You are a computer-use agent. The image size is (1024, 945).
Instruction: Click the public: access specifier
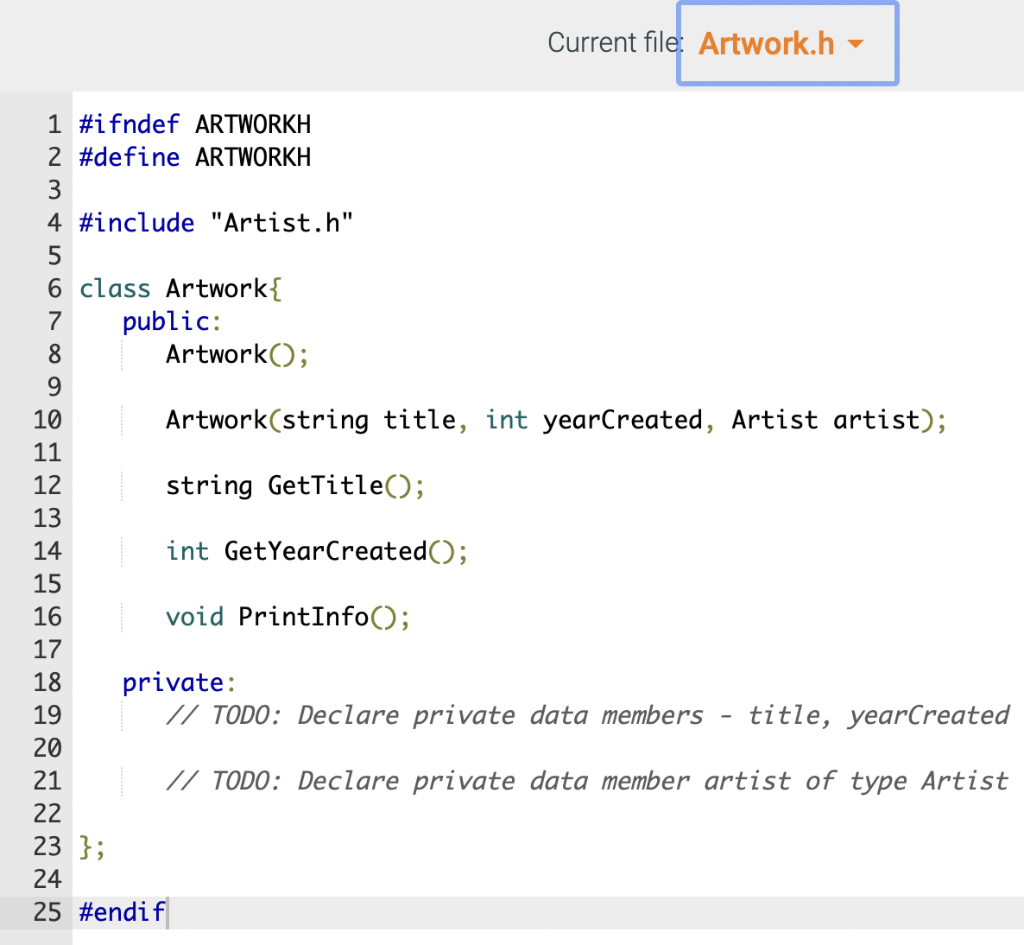(170, 321)
